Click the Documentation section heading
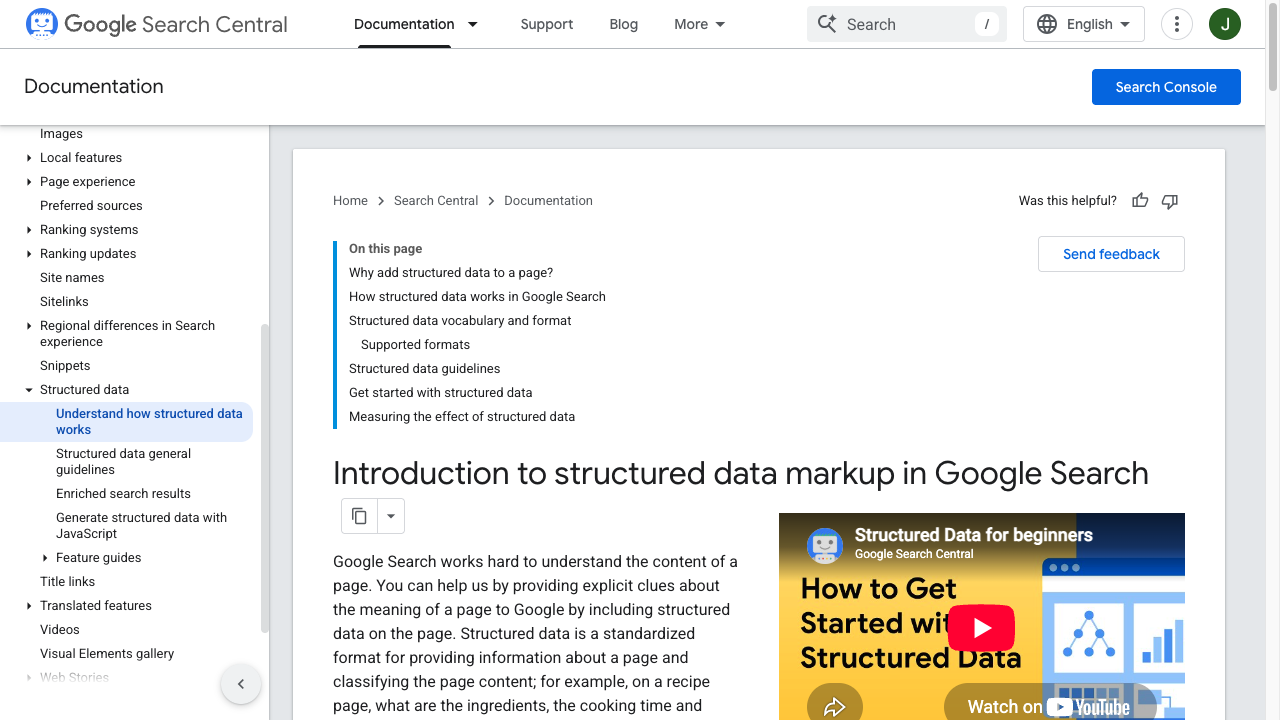Screen dimensions: 1280x720 pyautogui.click(x=94, y=87)
